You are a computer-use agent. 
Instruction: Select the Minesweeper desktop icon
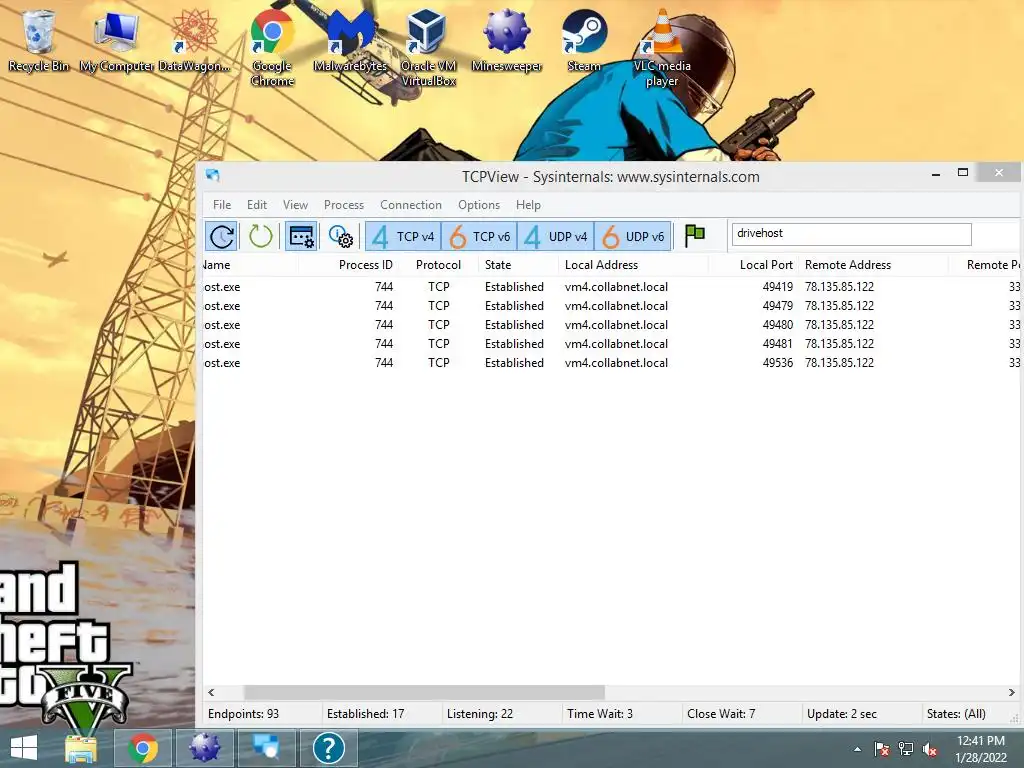tap(506, 40)
